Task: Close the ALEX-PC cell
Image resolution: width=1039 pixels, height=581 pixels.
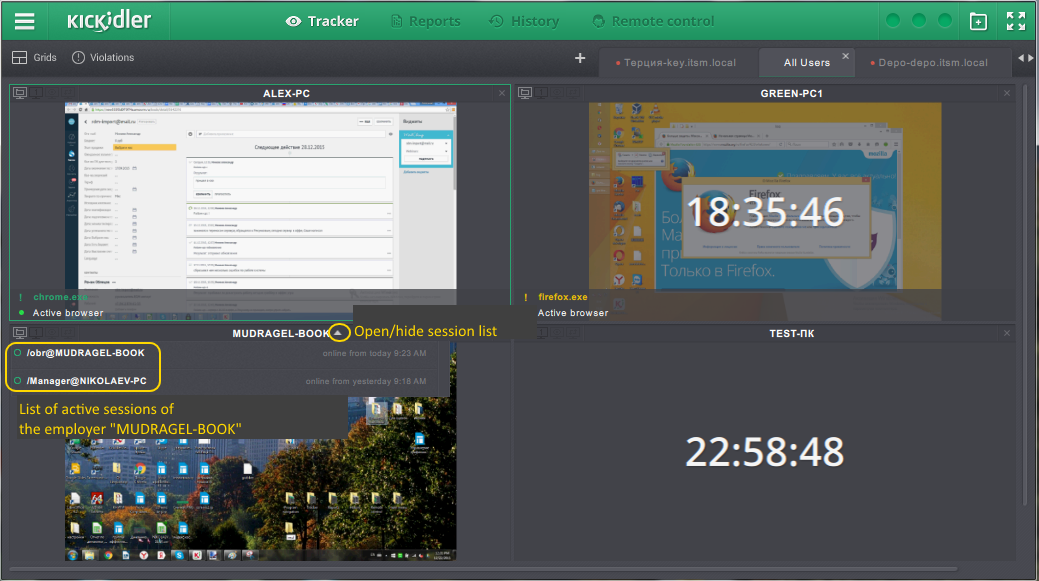Action: click(x=502, y=93)
